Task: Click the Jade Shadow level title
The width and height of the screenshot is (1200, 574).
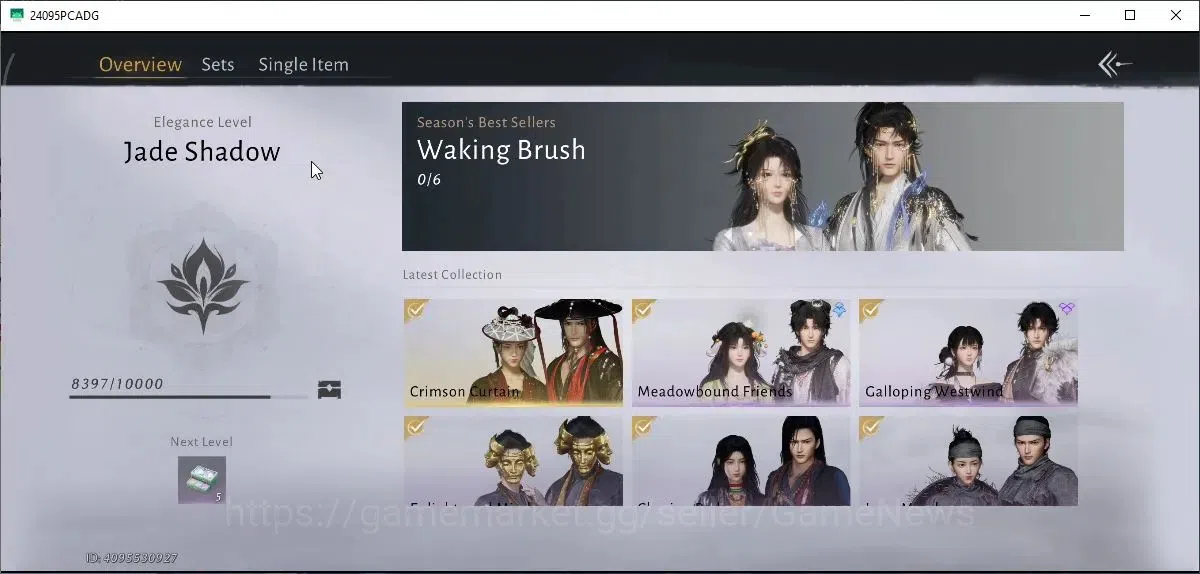Action: click(x=202, y=152)
